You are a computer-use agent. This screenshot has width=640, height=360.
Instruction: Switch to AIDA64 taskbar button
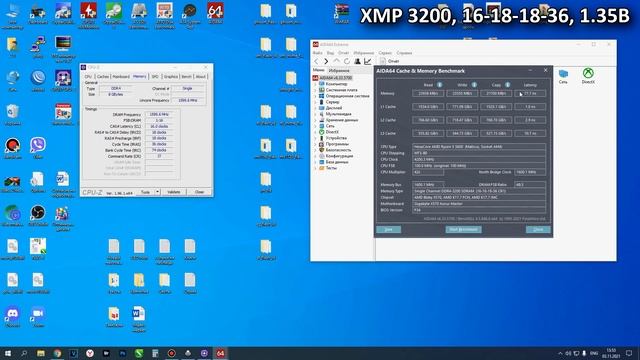220,353
